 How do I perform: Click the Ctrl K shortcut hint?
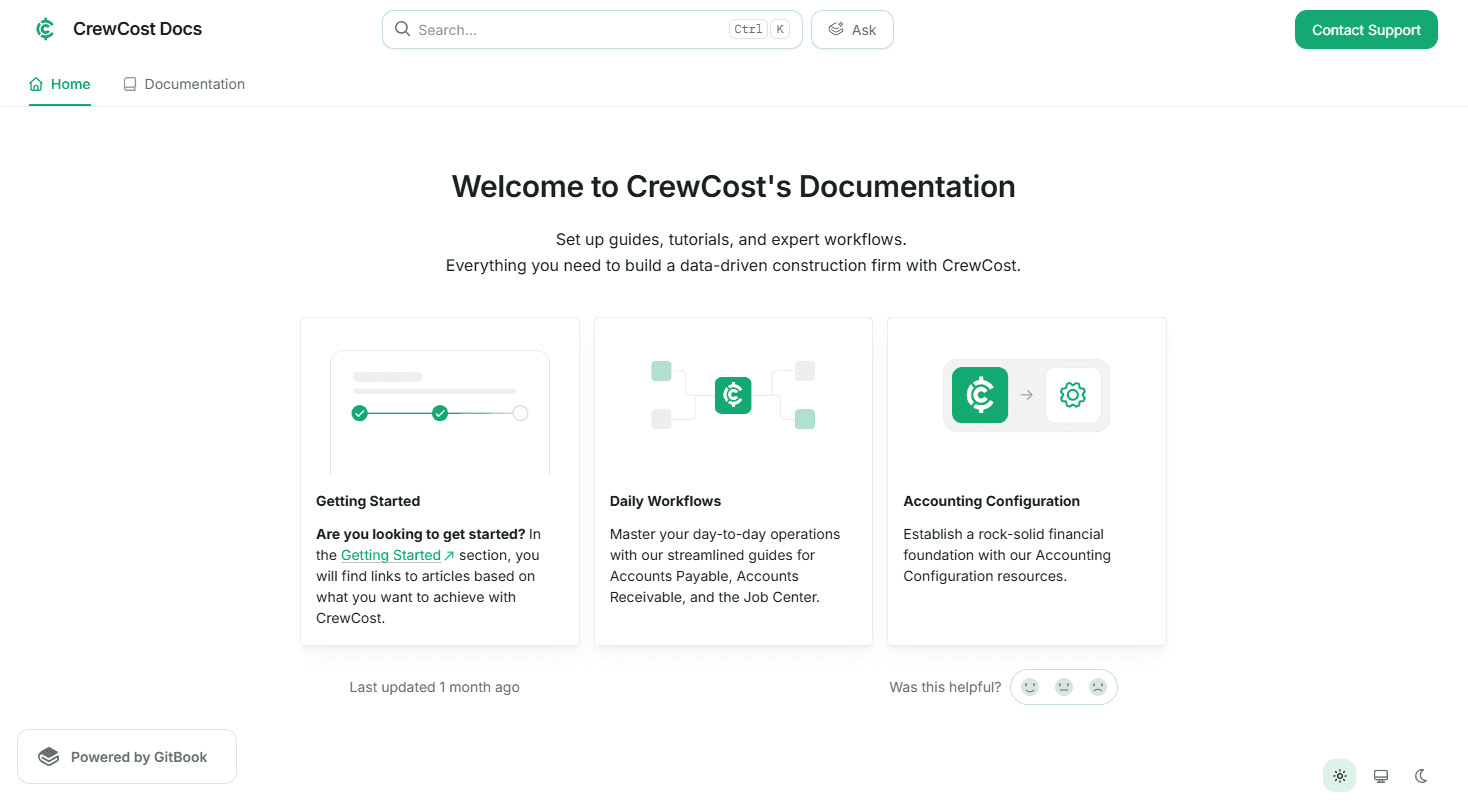(x=760, y=30)
